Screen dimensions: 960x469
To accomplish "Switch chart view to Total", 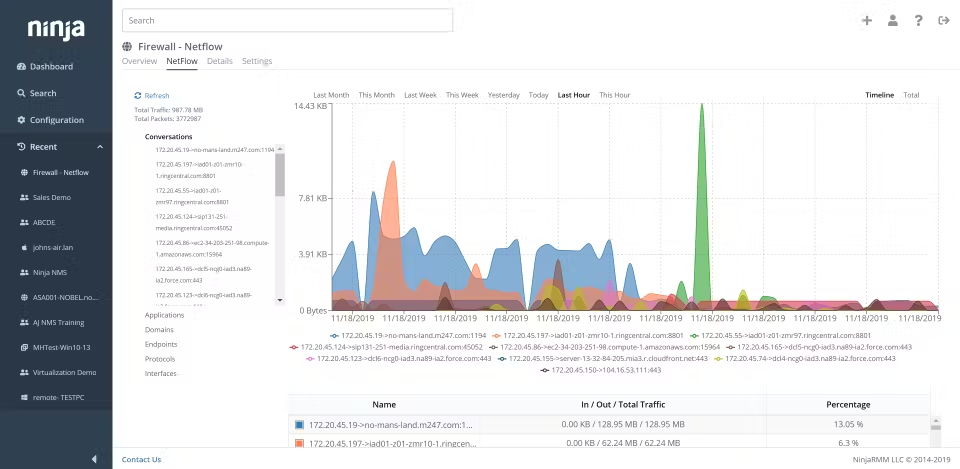I will click(x=911, y=95).
